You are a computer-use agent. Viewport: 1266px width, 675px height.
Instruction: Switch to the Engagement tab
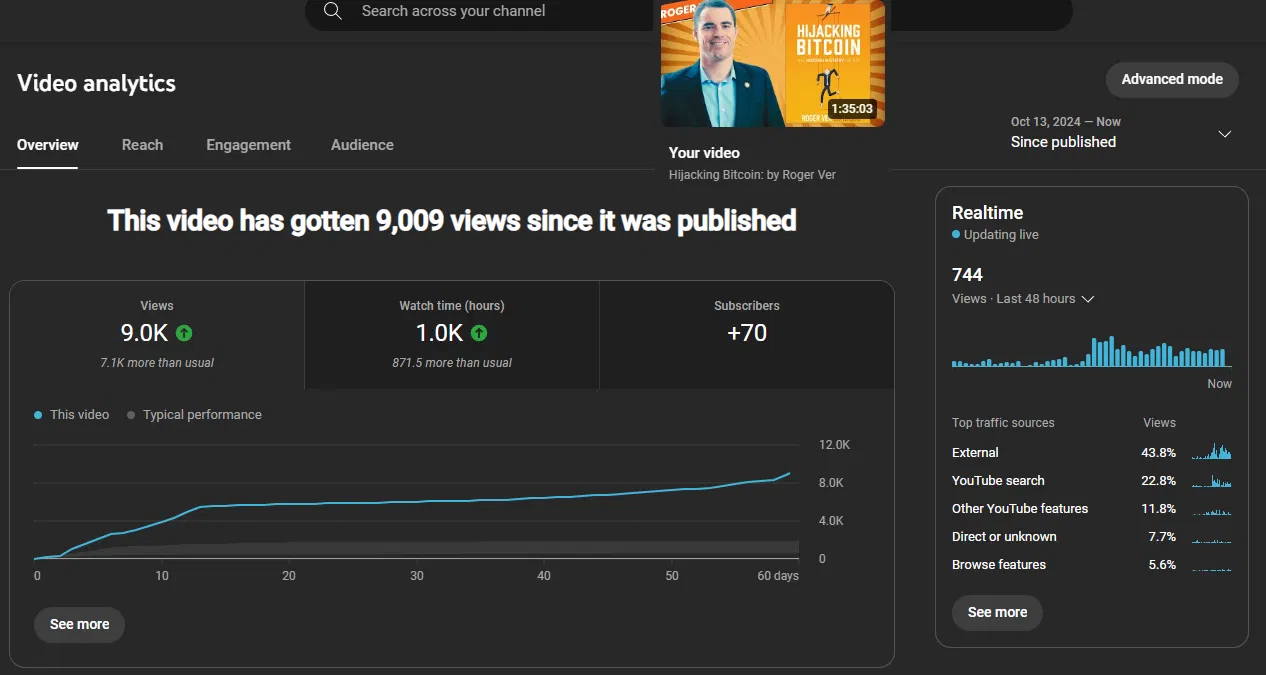pos(248,145)
